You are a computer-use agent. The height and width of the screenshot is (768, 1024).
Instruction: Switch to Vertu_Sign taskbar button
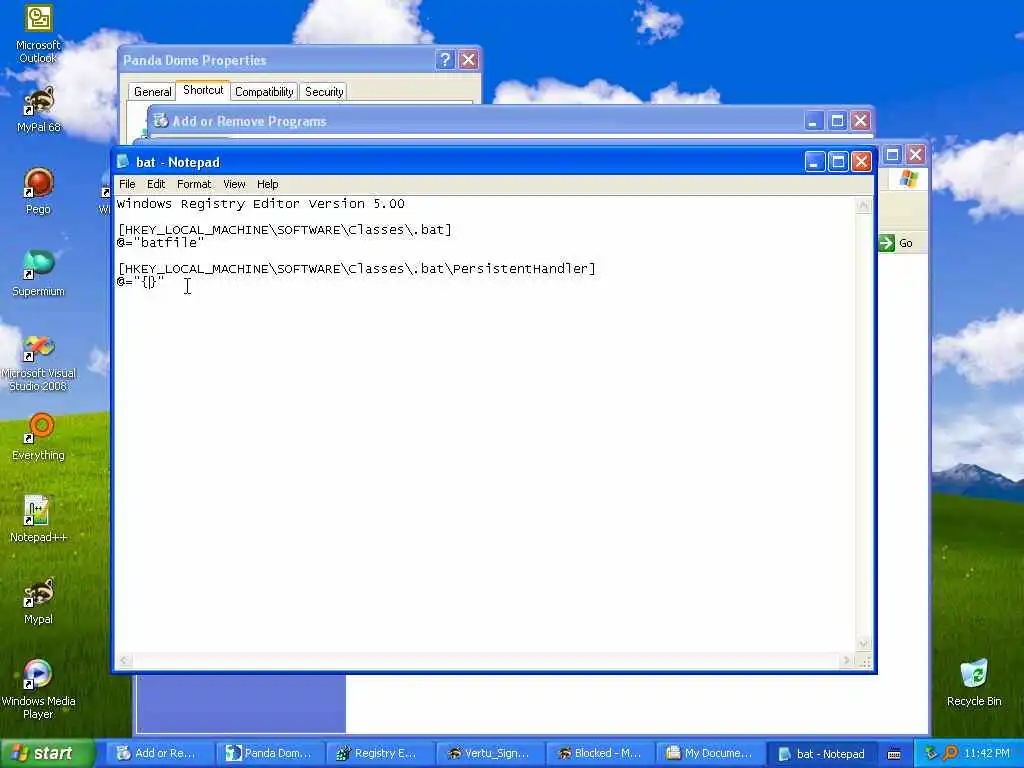coord(489,753)
